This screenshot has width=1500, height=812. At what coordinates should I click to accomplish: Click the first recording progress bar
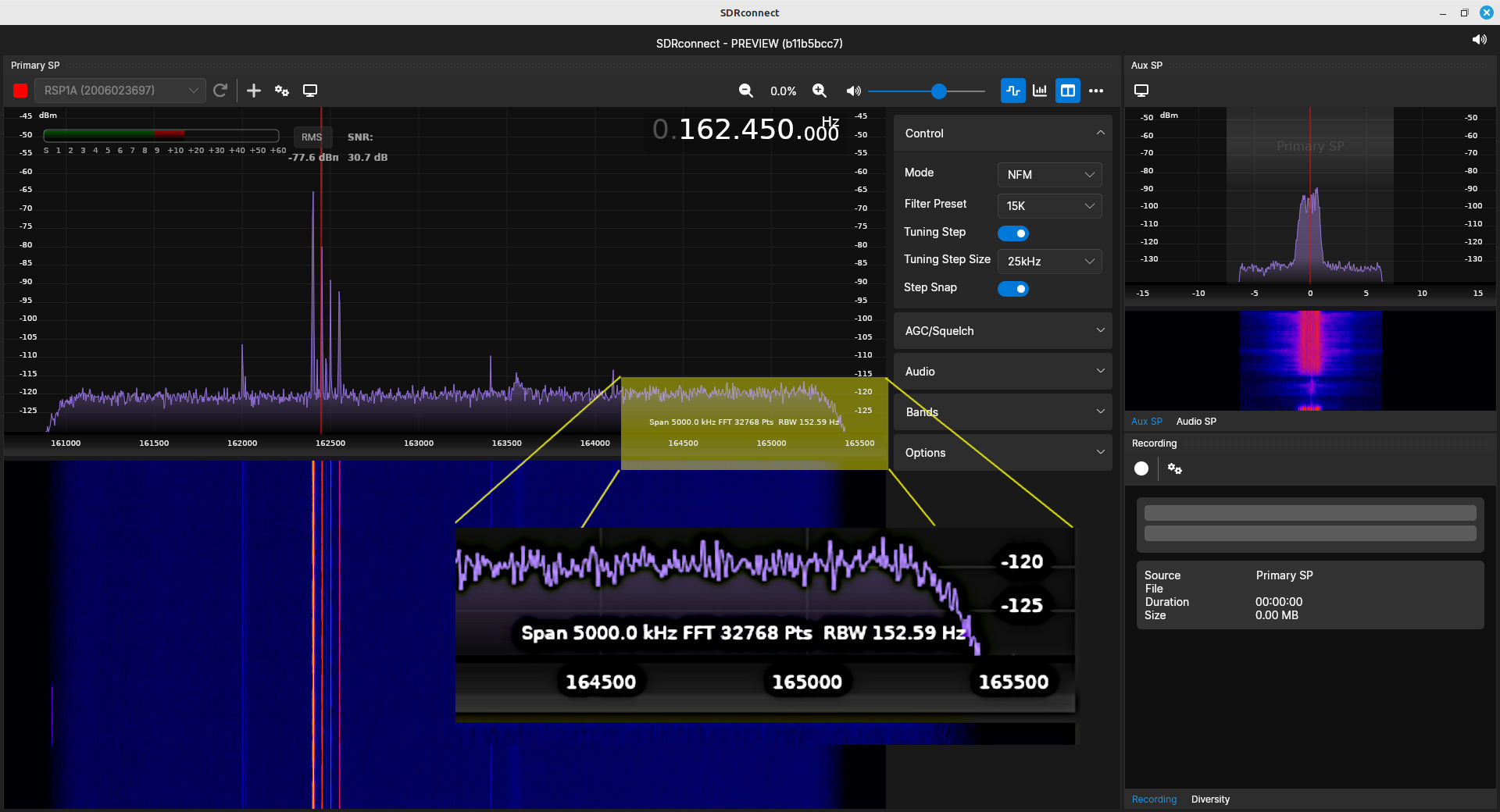pyautogui.click(x=1310, y=513)
